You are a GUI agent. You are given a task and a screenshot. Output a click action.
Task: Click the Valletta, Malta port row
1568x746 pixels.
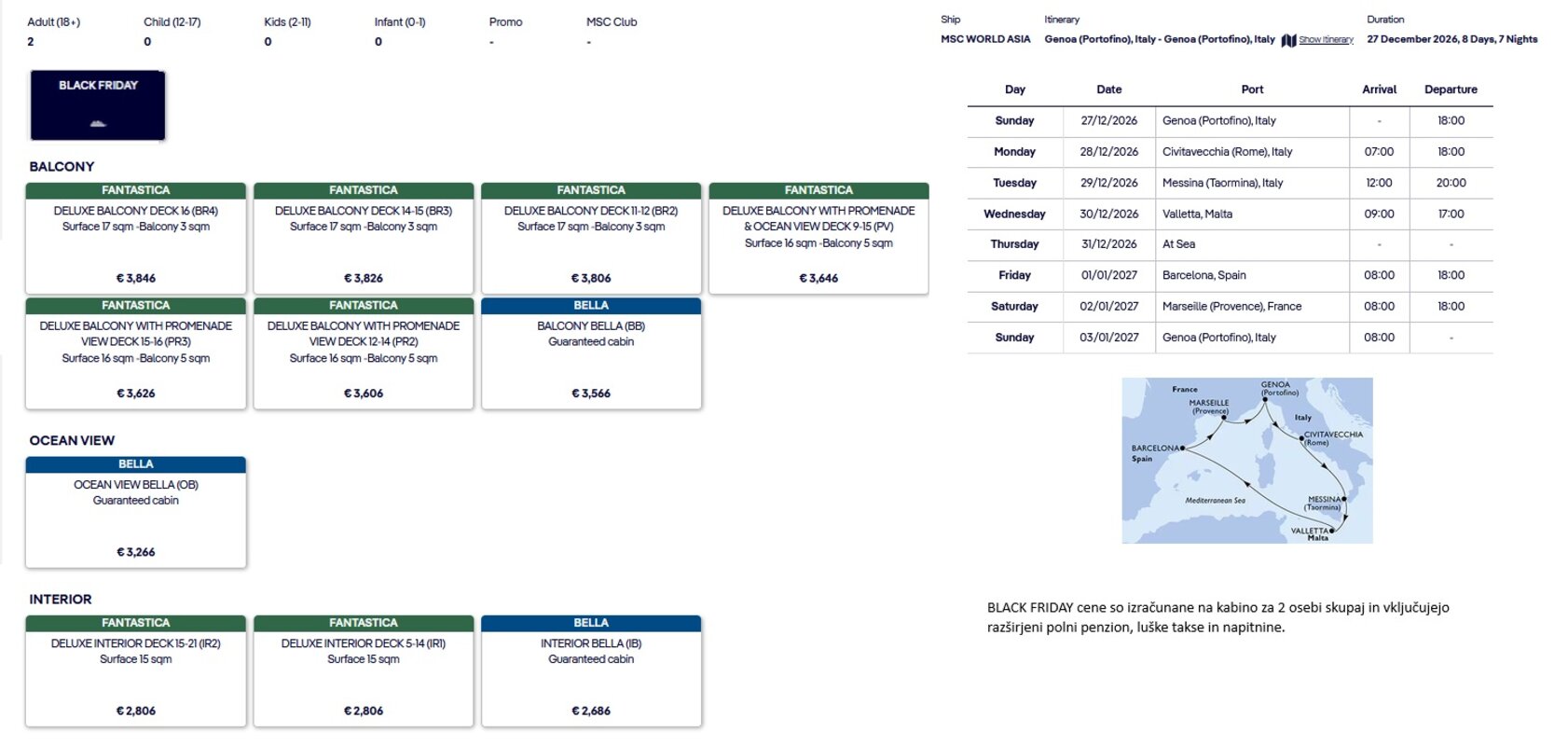(1231, 214)
